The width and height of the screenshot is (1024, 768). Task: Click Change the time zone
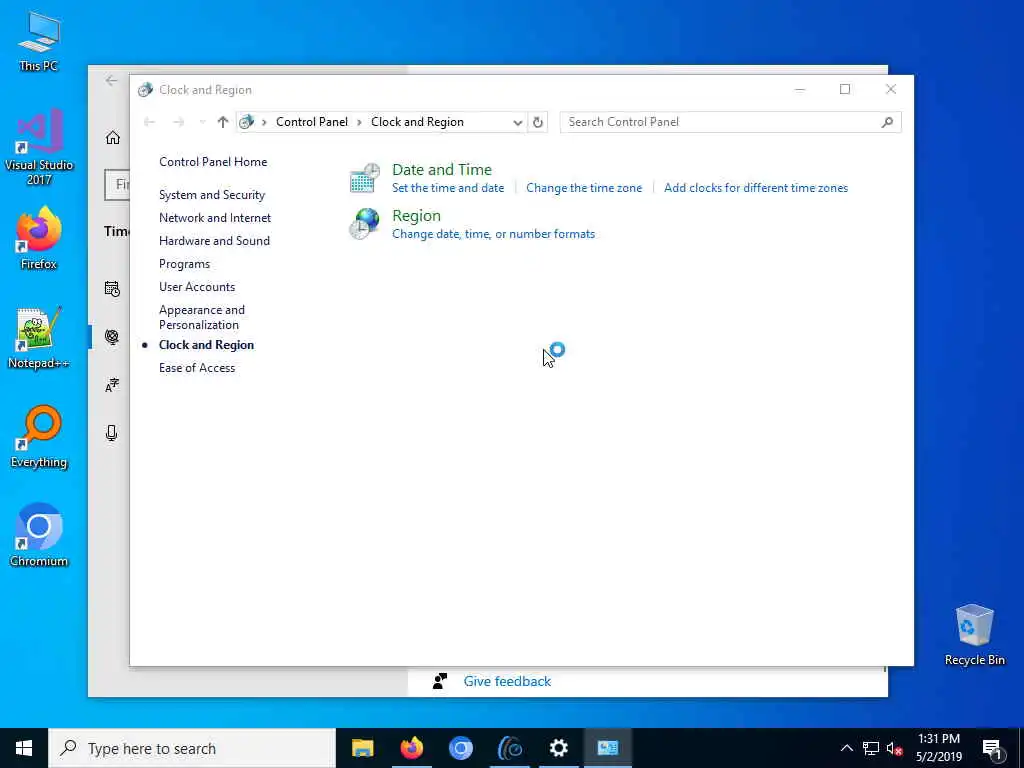[584, 188]
